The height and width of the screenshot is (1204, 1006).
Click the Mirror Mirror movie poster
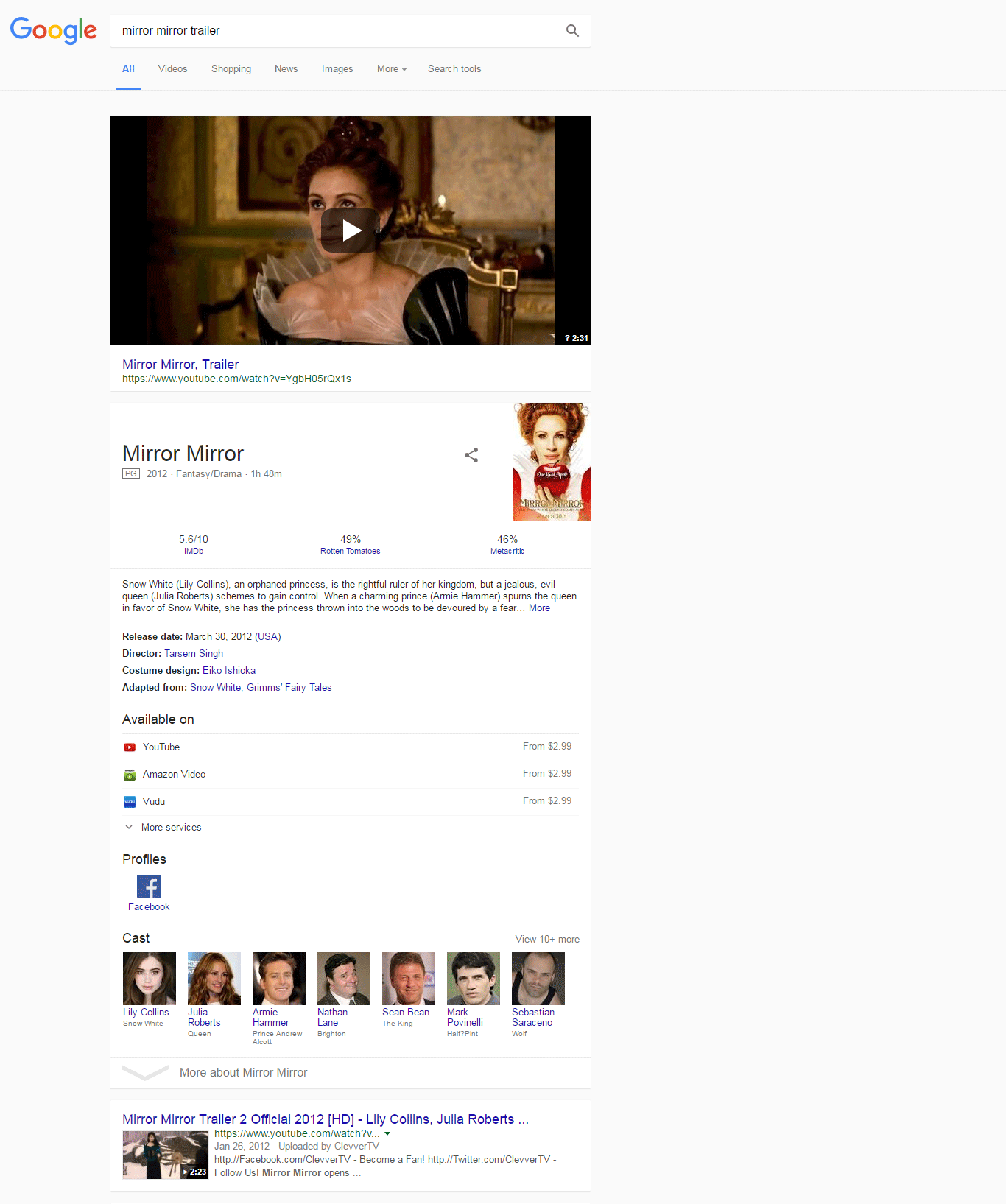(x=551, y=462)
